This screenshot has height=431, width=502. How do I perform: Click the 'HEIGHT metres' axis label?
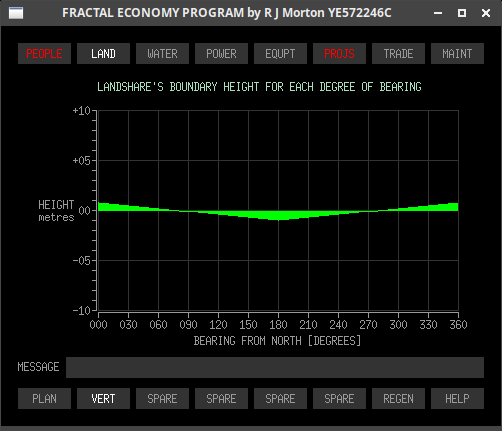click(x=56, y=211)
